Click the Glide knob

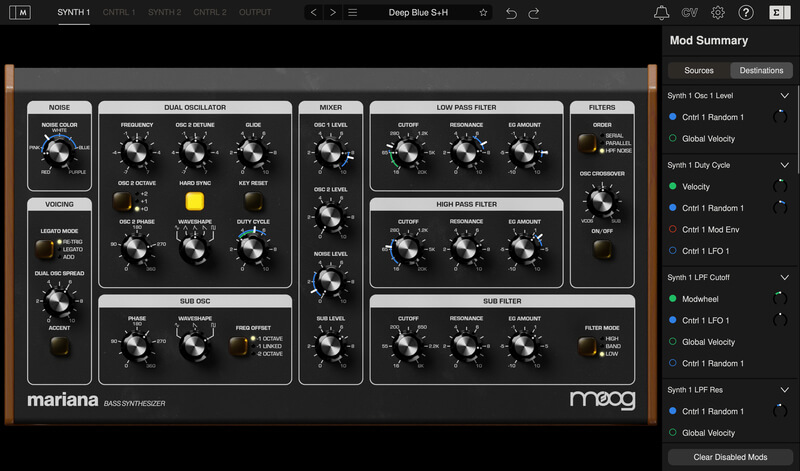click(x=253, y=152)
